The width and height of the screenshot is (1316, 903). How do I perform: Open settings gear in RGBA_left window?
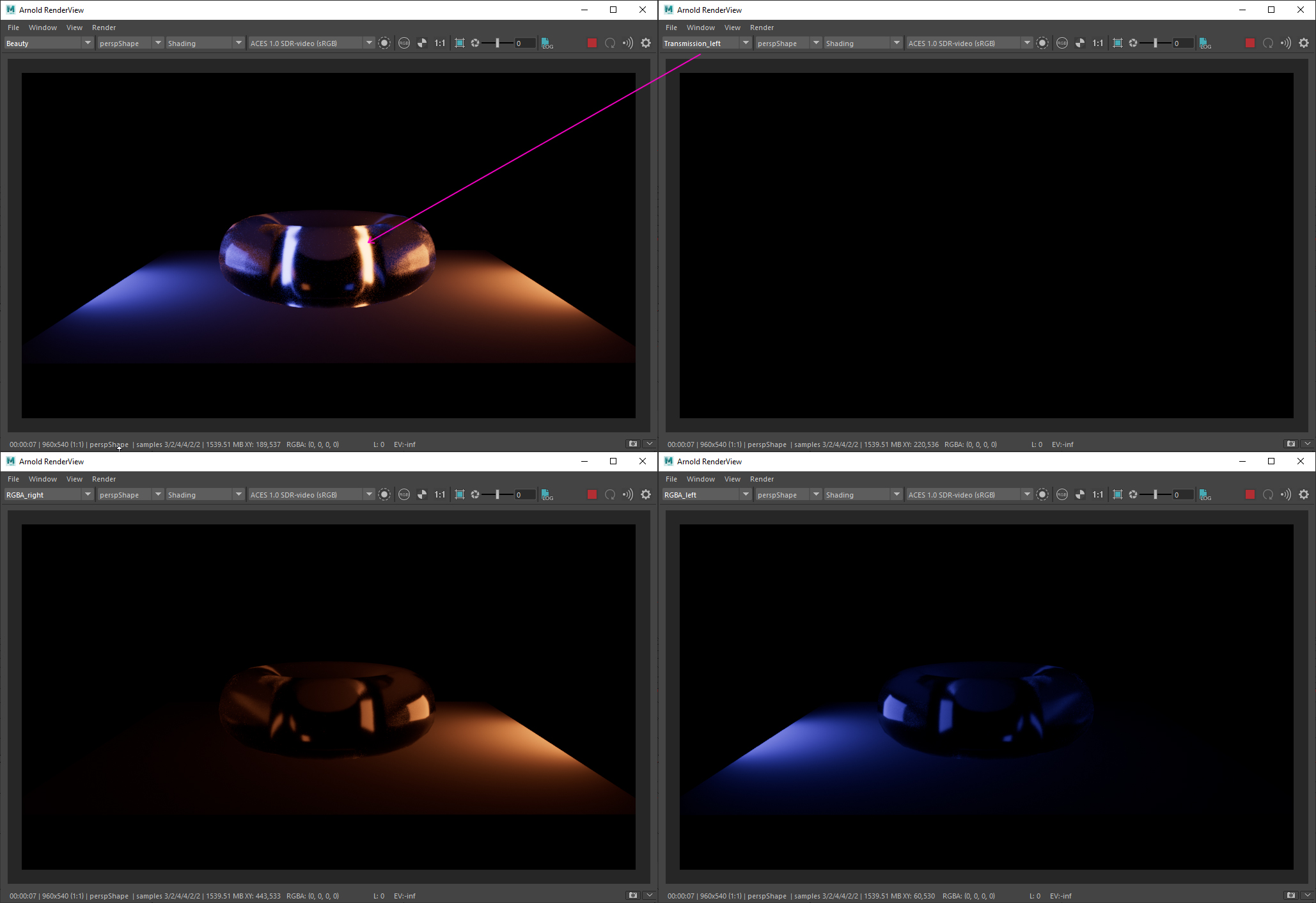click(1304, 495)
